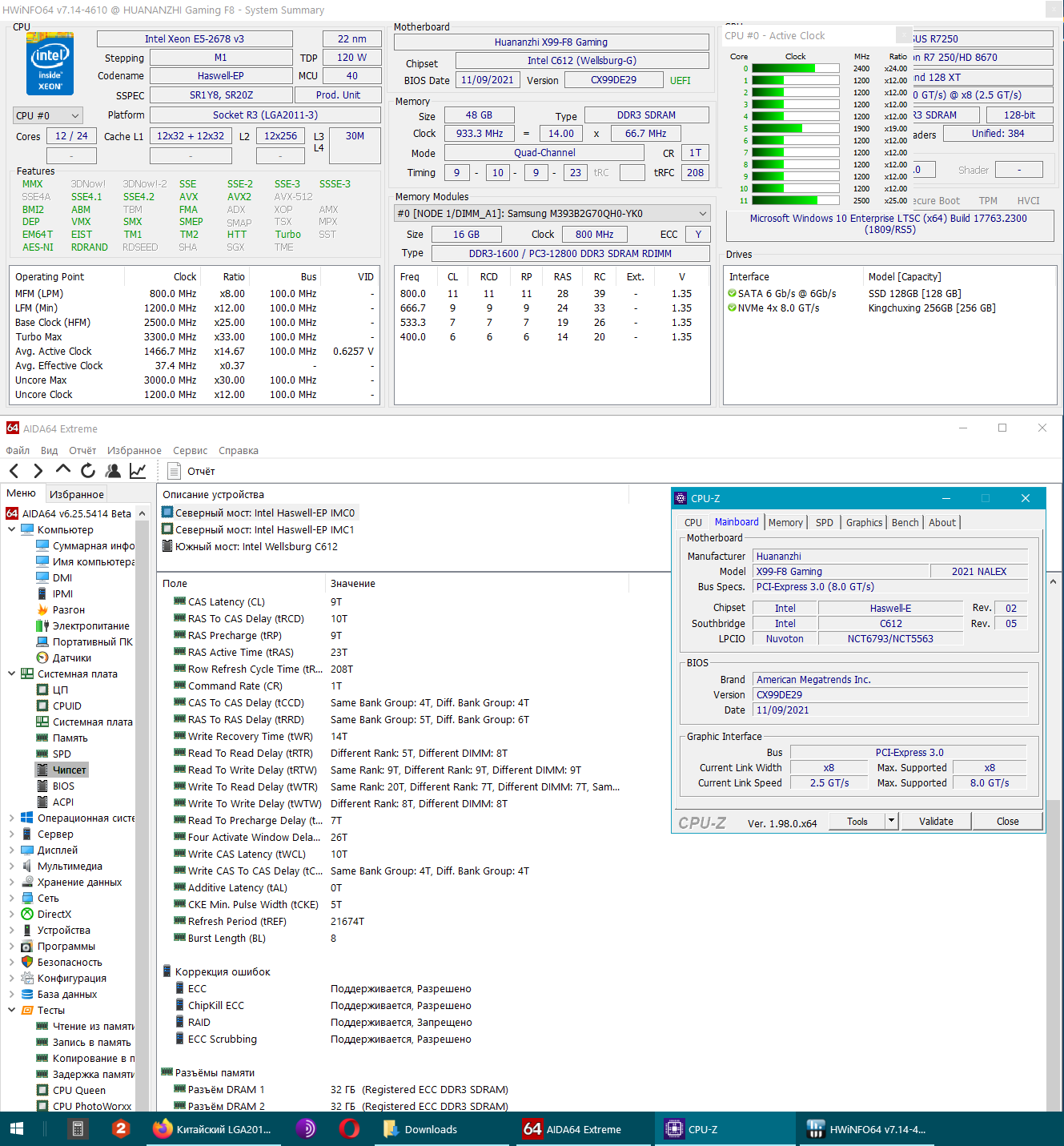
Task: Select Северный мост: Intel Haswell-EP IMC1 device
Action: tap(258, 529)
